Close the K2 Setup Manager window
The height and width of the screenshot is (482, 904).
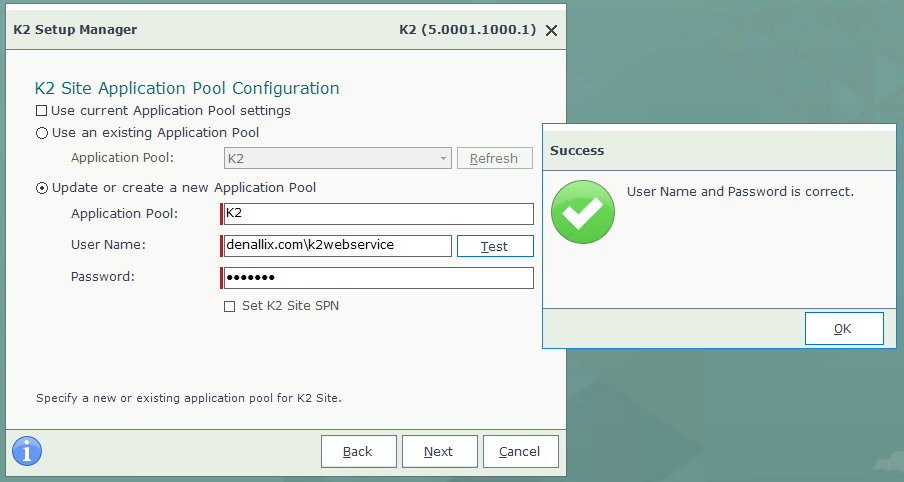tap(551, 31)
